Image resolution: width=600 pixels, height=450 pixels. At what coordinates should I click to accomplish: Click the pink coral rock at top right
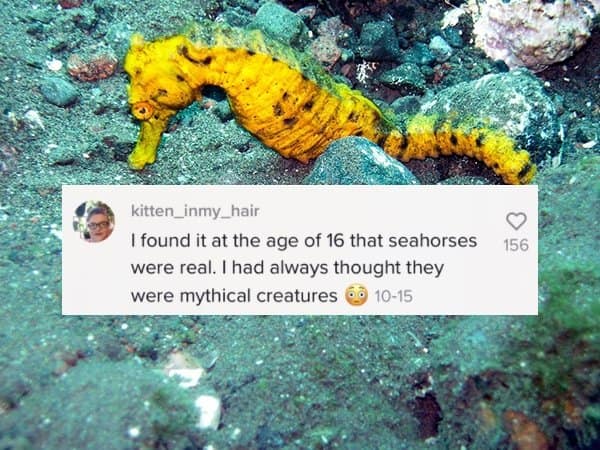tap(531, 31)
